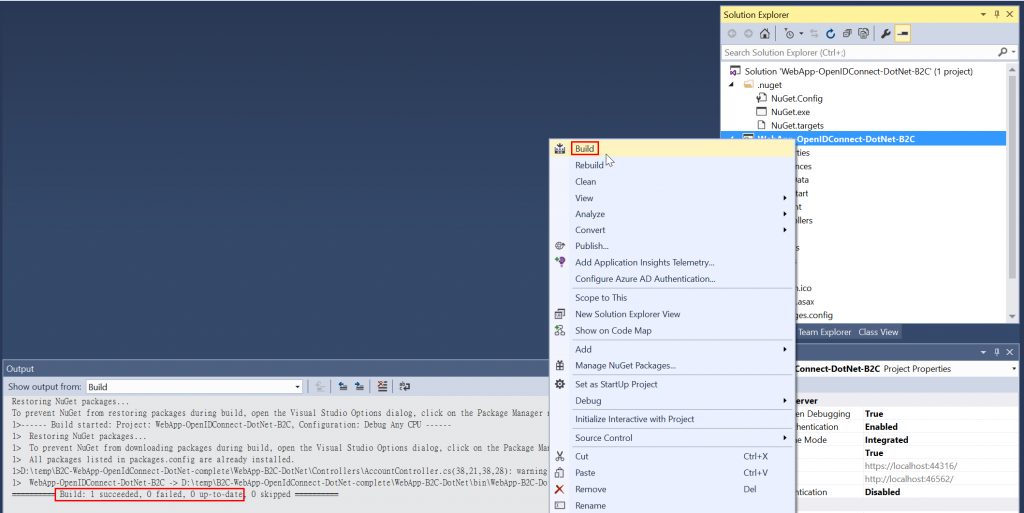Image resolution: width=1024 pixels, height=513 pixels.
Task: Switch to the Class View tab
Action: (878, 332)
